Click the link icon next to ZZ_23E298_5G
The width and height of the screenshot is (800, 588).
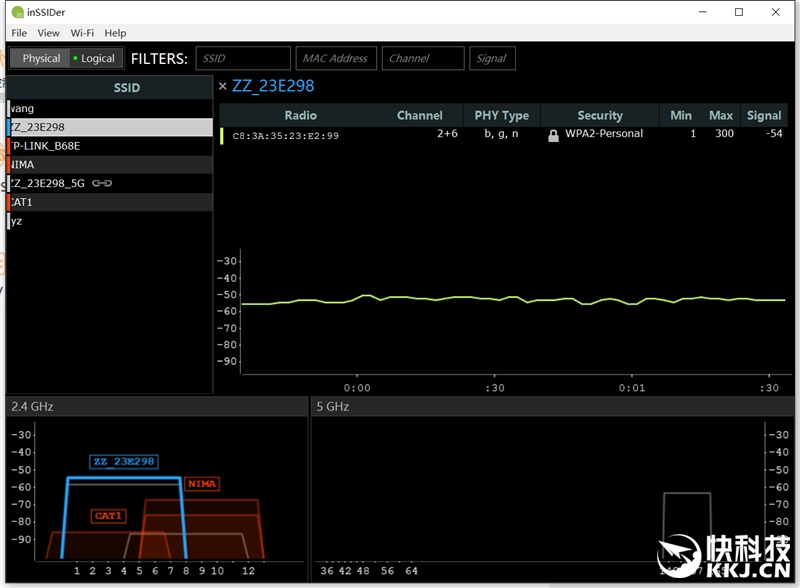102,184
